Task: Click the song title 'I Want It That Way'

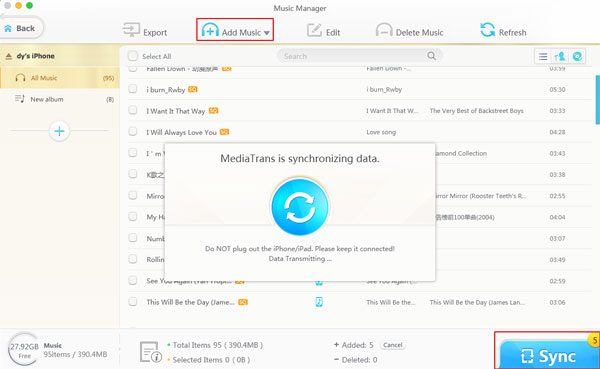Action: coord(176,111)
